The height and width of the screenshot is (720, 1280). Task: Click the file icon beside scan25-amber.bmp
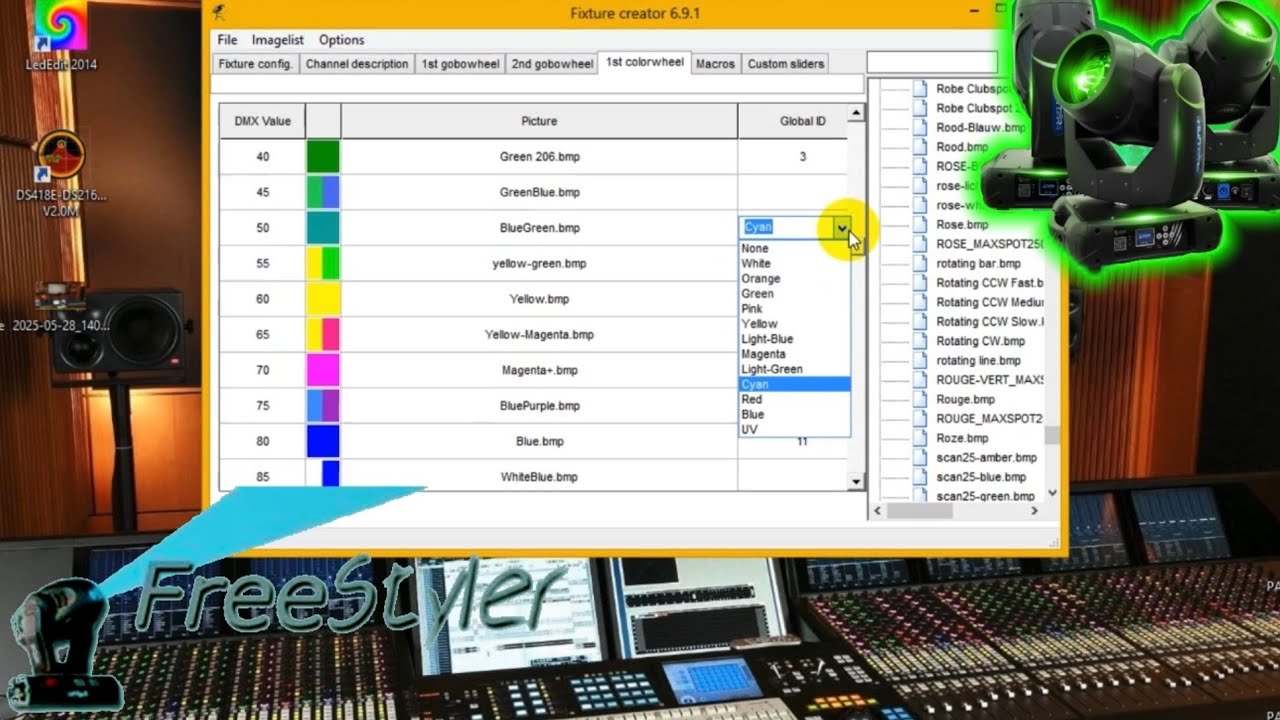point(921,457)
